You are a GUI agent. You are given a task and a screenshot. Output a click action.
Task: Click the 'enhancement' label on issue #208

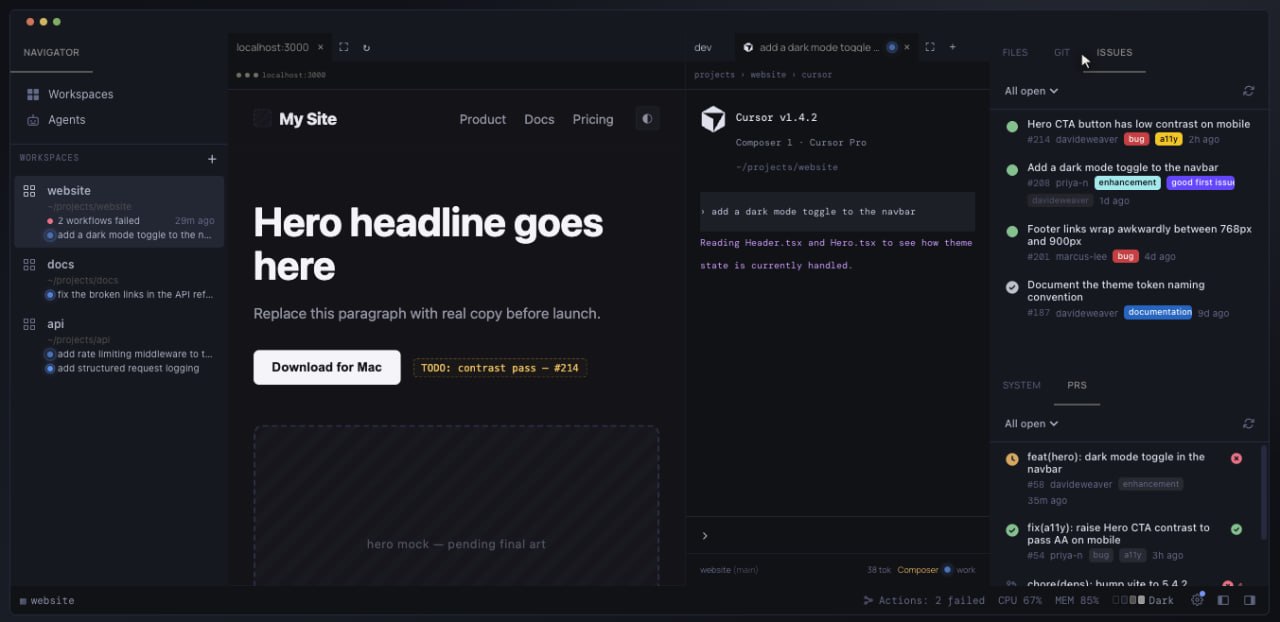pos(1127,183)
